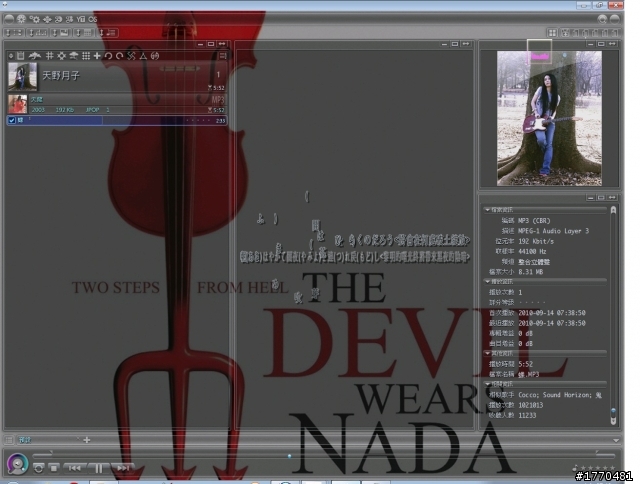This screenshot has height=484, width=640.
Task: Click the small diamond icon before the notepad
Action: (x=11, y=56)
